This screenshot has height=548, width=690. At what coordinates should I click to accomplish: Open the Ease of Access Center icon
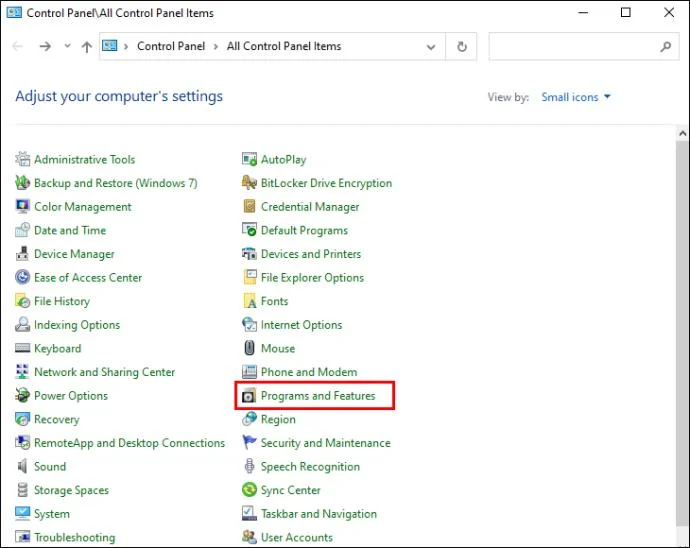[x=22, y=277]
